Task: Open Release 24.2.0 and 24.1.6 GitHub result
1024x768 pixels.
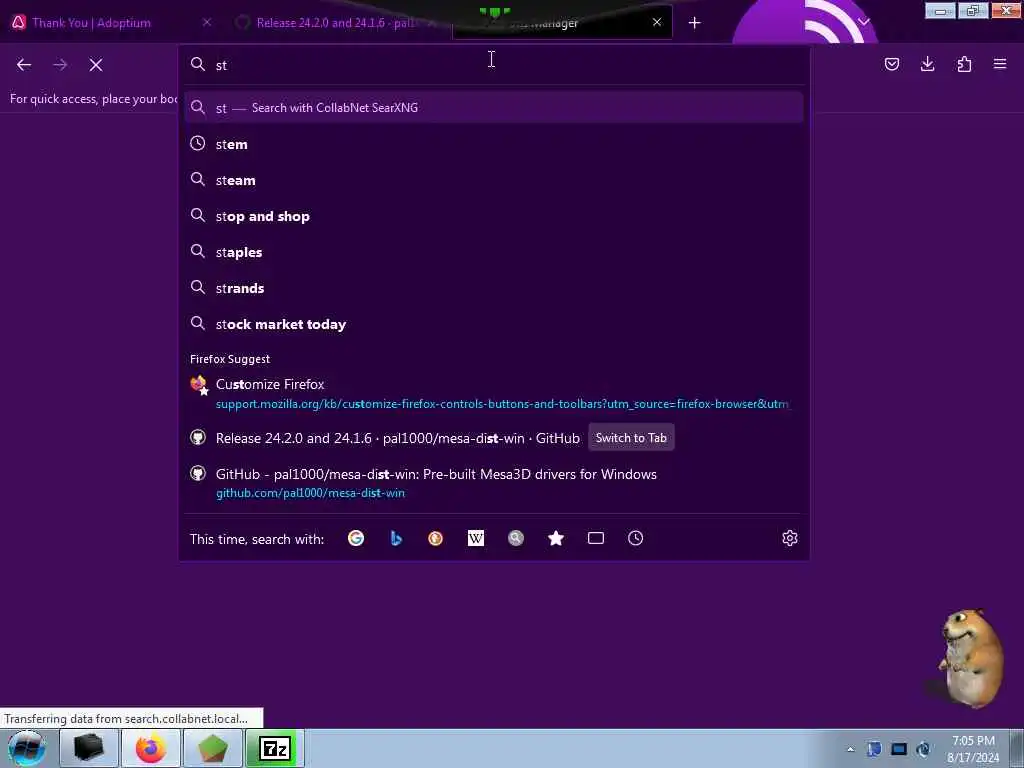Action: pos(398,438)
